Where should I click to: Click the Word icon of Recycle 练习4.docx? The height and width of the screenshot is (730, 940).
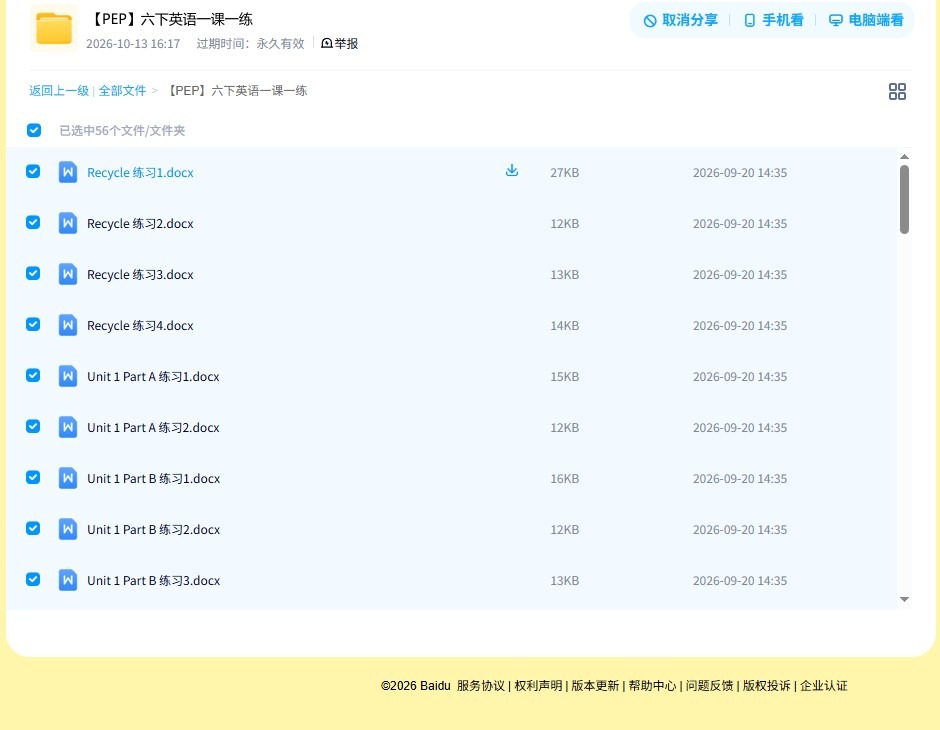68,325
